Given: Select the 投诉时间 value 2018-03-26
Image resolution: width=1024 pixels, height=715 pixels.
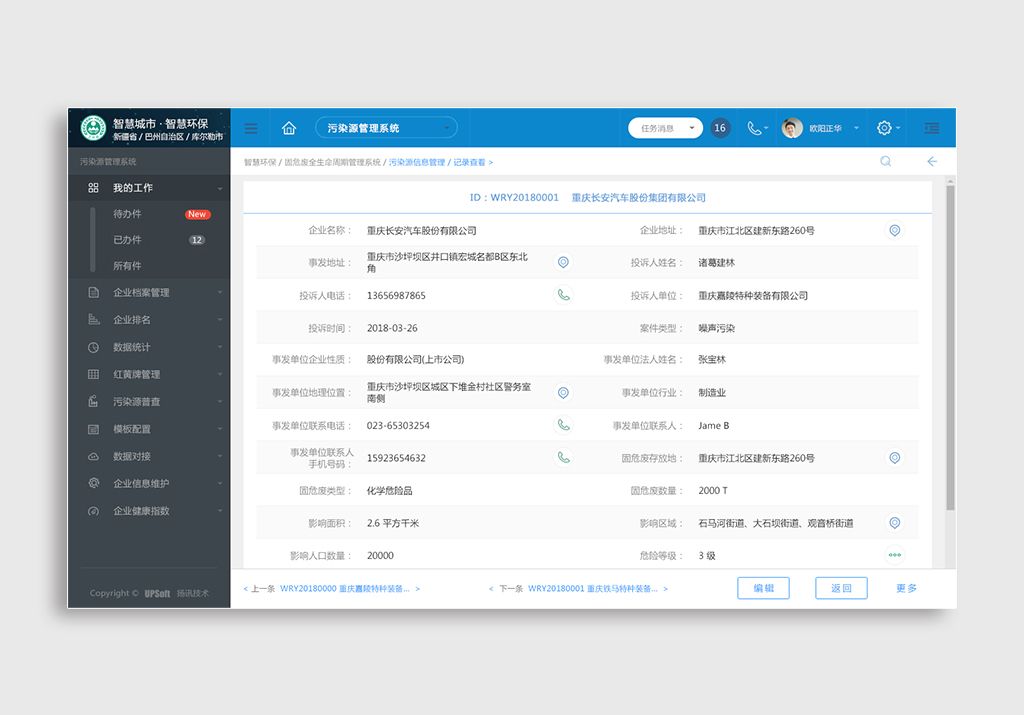Looking at the screenshot, I should click(392, 328).
